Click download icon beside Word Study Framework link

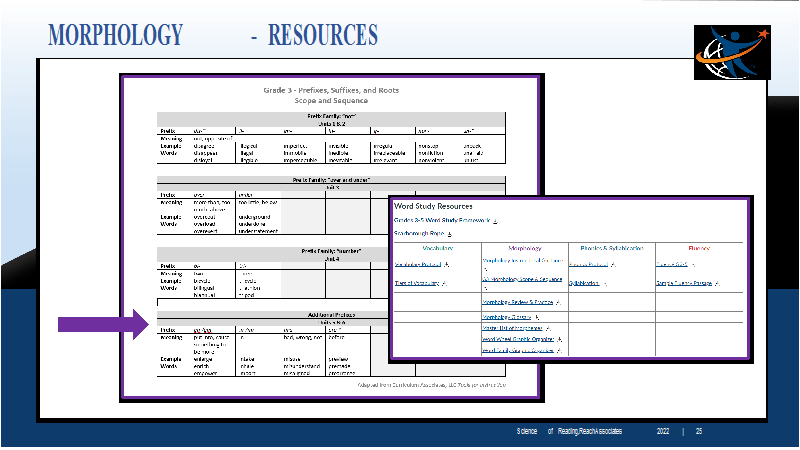pyautogui.click(x=495, y=221)
